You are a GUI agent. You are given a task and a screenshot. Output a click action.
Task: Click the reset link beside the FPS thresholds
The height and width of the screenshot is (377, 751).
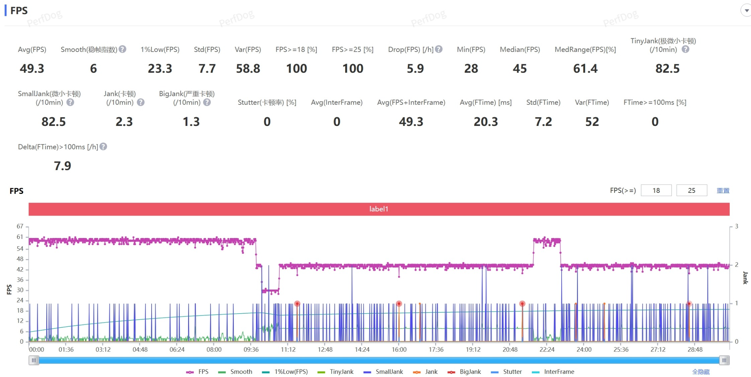(723, 191)
